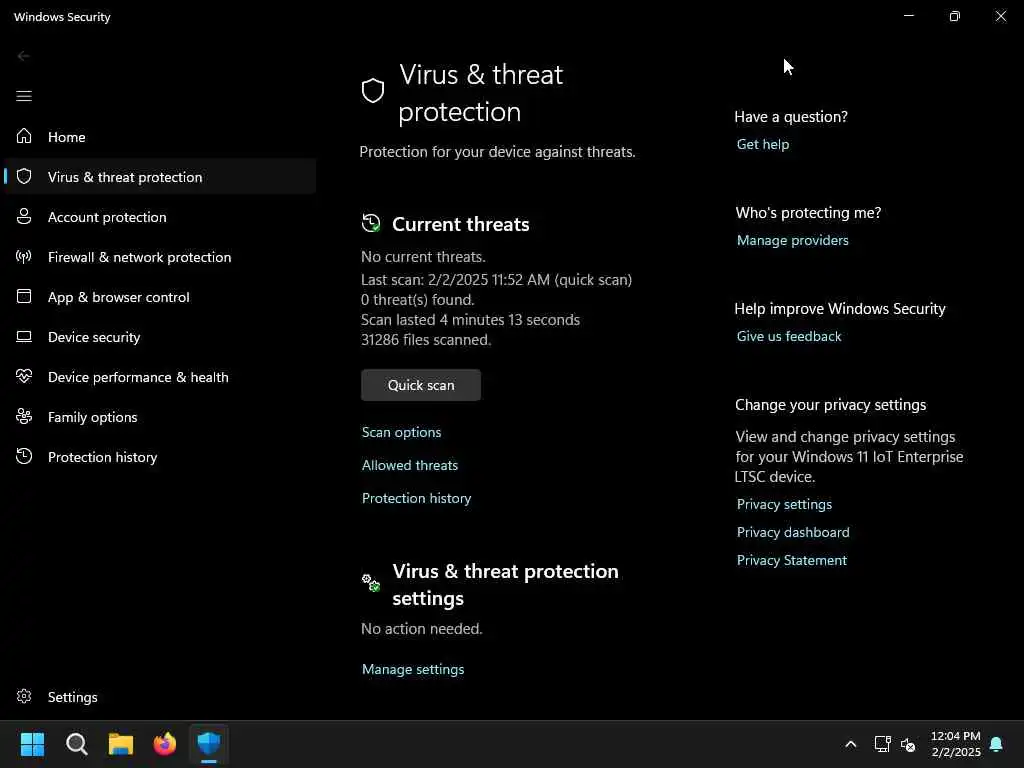Click the back arrow icon
The image size is (1024, 768).
[x=24, y=56]
